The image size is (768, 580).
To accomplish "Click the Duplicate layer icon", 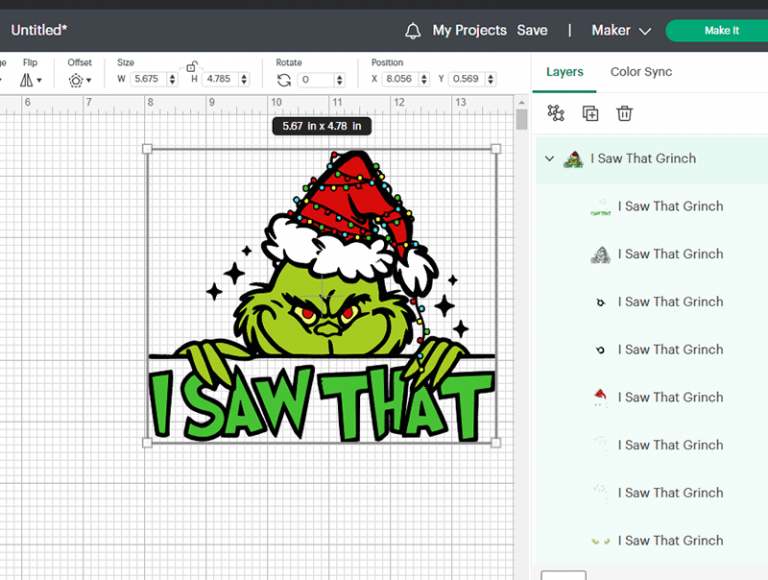I will coord(590,113).
